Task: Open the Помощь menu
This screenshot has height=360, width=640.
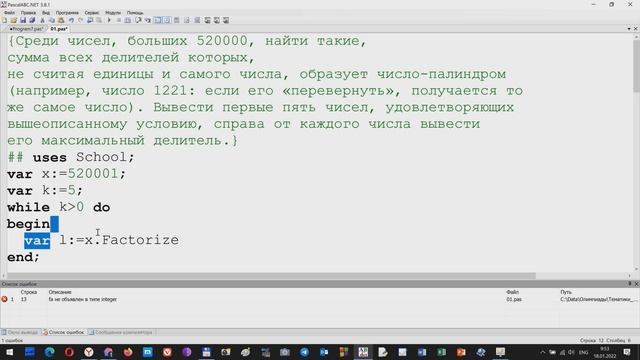Action: click(135, 13)
